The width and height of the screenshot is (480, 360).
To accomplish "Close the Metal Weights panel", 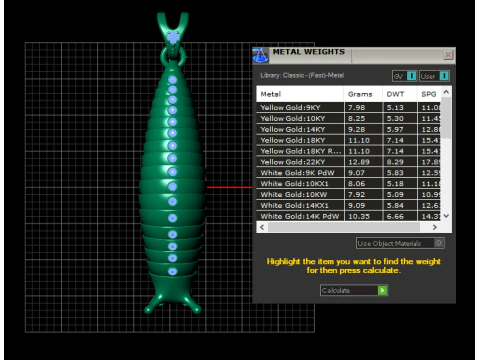I will [448, 54].
